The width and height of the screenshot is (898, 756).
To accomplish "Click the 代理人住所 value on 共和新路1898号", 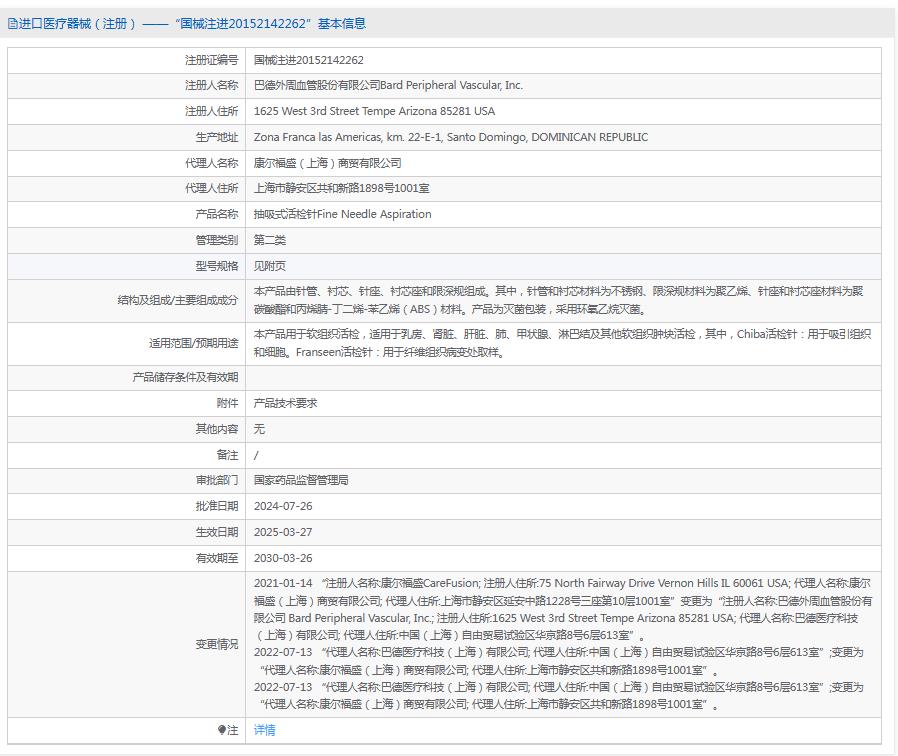I will 341,188.
